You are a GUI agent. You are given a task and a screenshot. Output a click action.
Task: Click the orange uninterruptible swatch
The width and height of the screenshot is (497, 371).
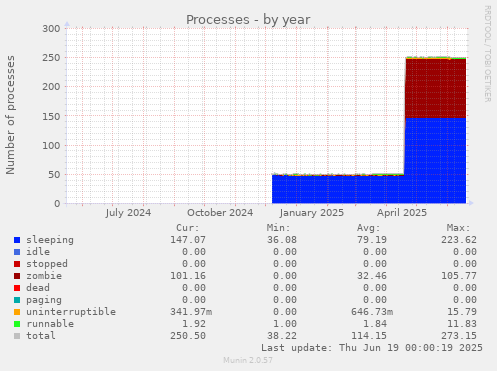point(17,312)
